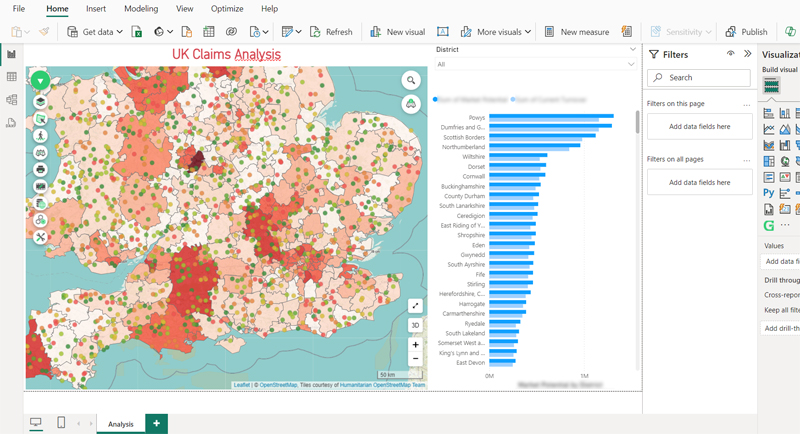Toggle the map 3D view
This screenshot has height=434, width=800.
415,325
